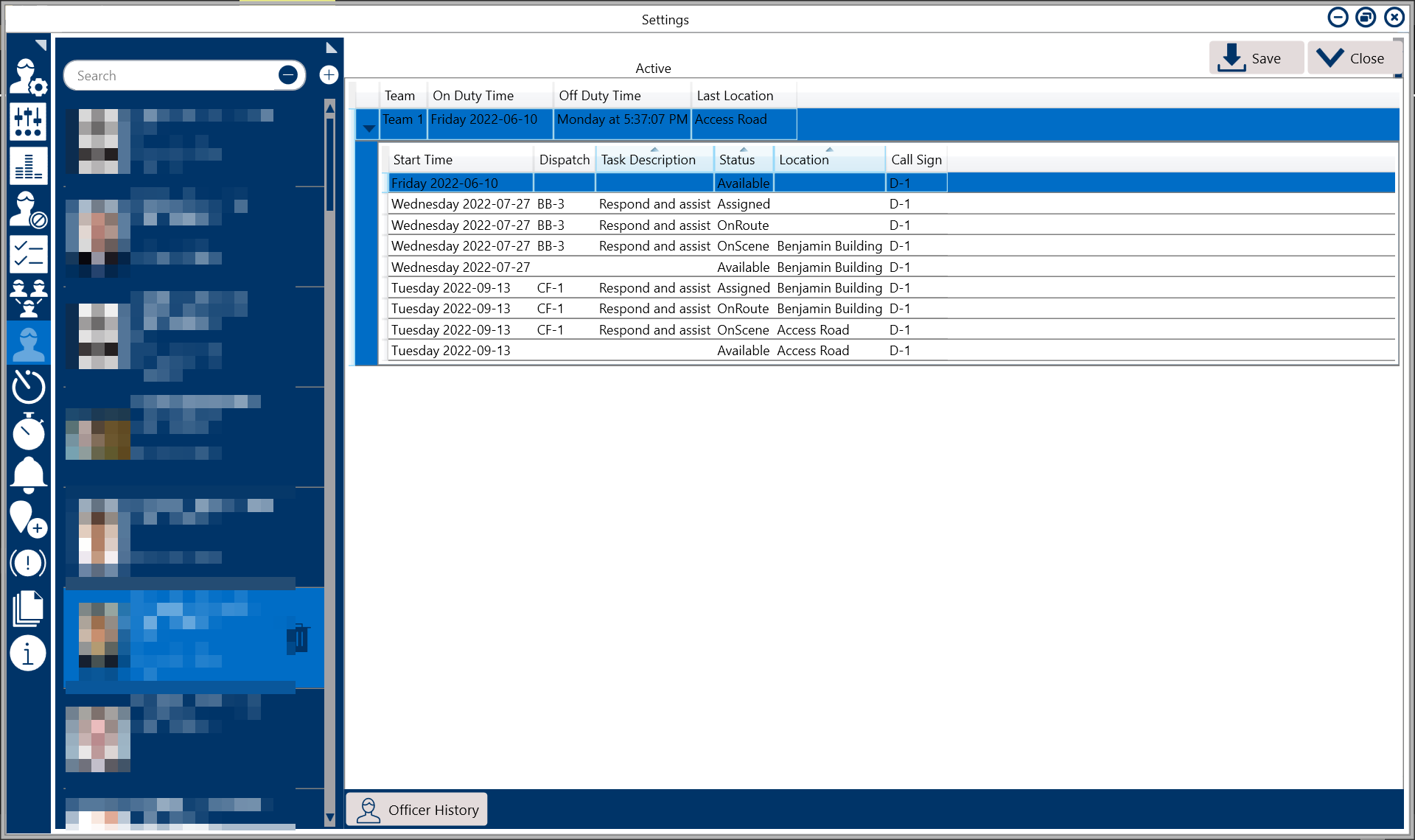The height and width of the screenshot is (840, 1415).
Task: Delete selected officer with trash icon
Action: point(298,638)
